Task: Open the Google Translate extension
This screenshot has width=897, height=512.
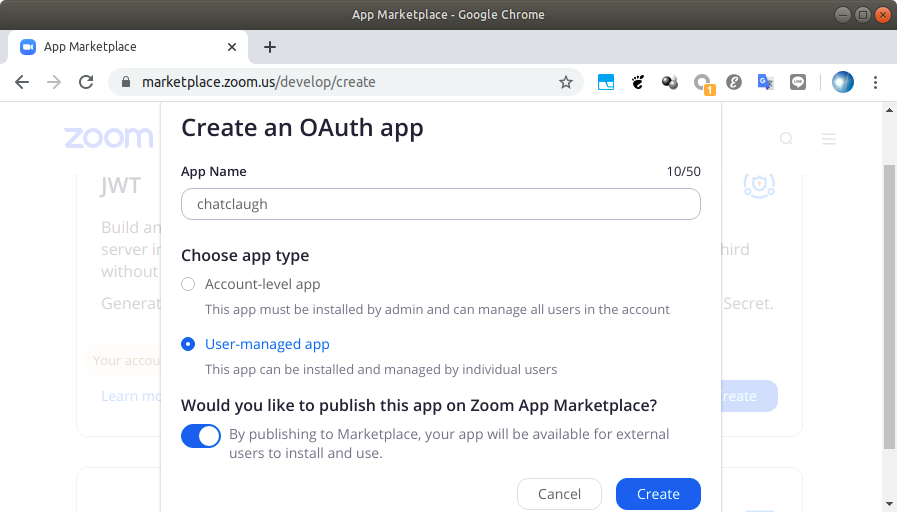Action: pos(765,82)
